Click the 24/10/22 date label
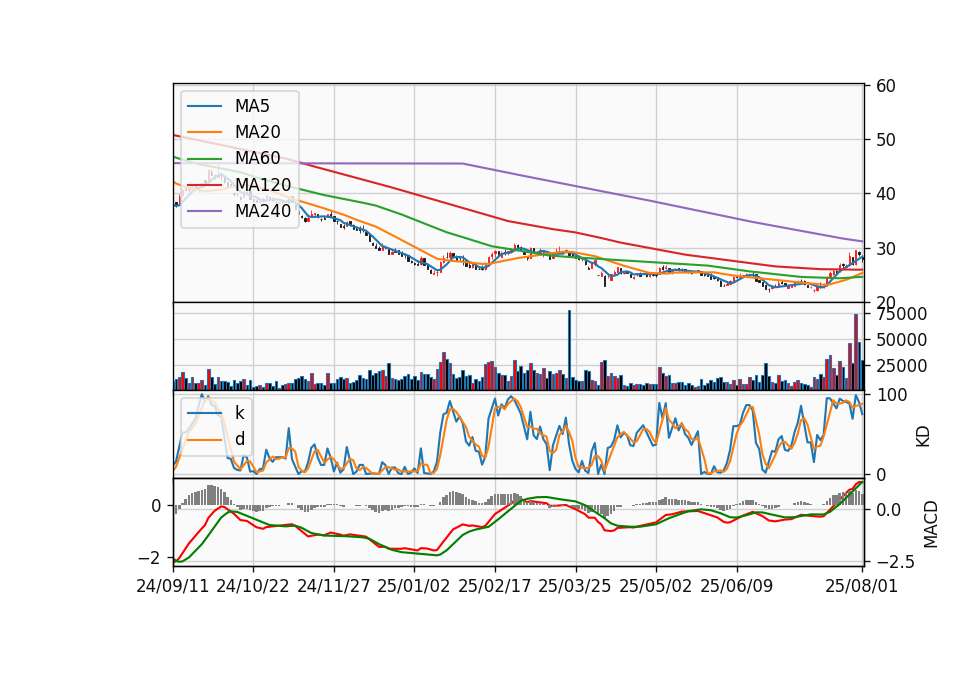The image size is (960, 690). tap(253, 586)
